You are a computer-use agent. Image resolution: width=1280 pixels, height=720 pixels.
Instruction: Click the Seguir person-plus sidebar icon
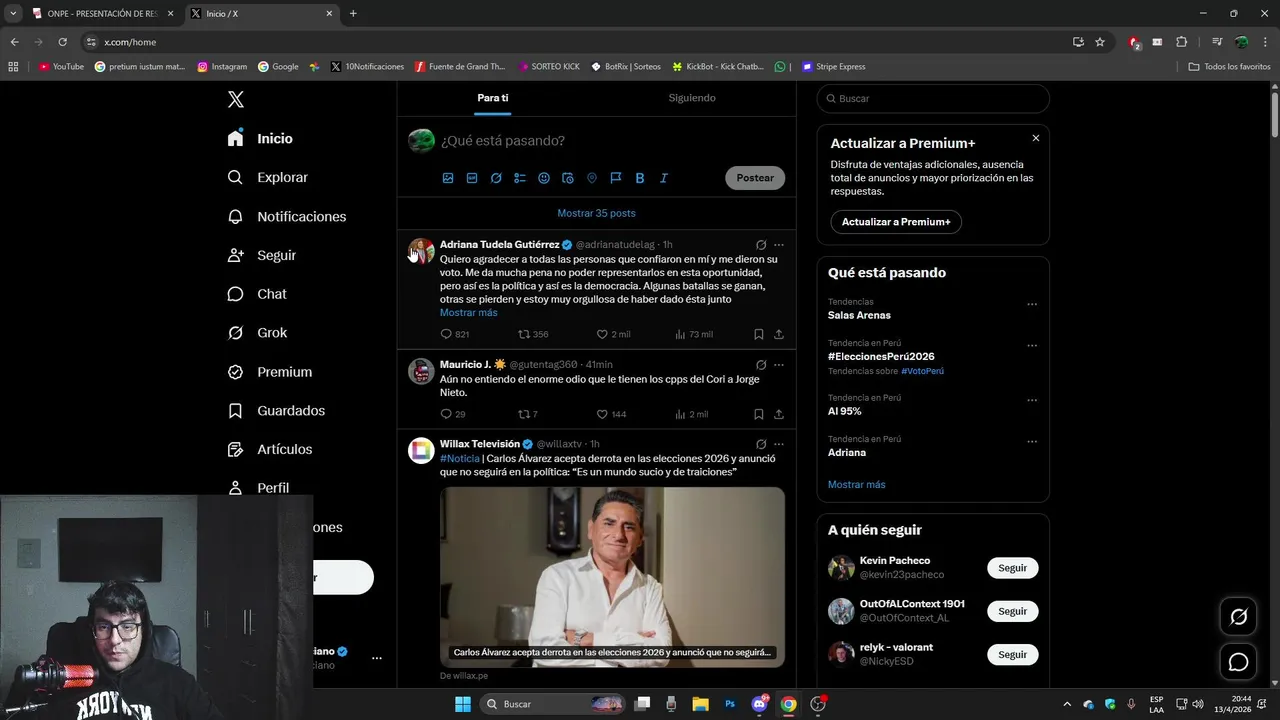point(236,255)
